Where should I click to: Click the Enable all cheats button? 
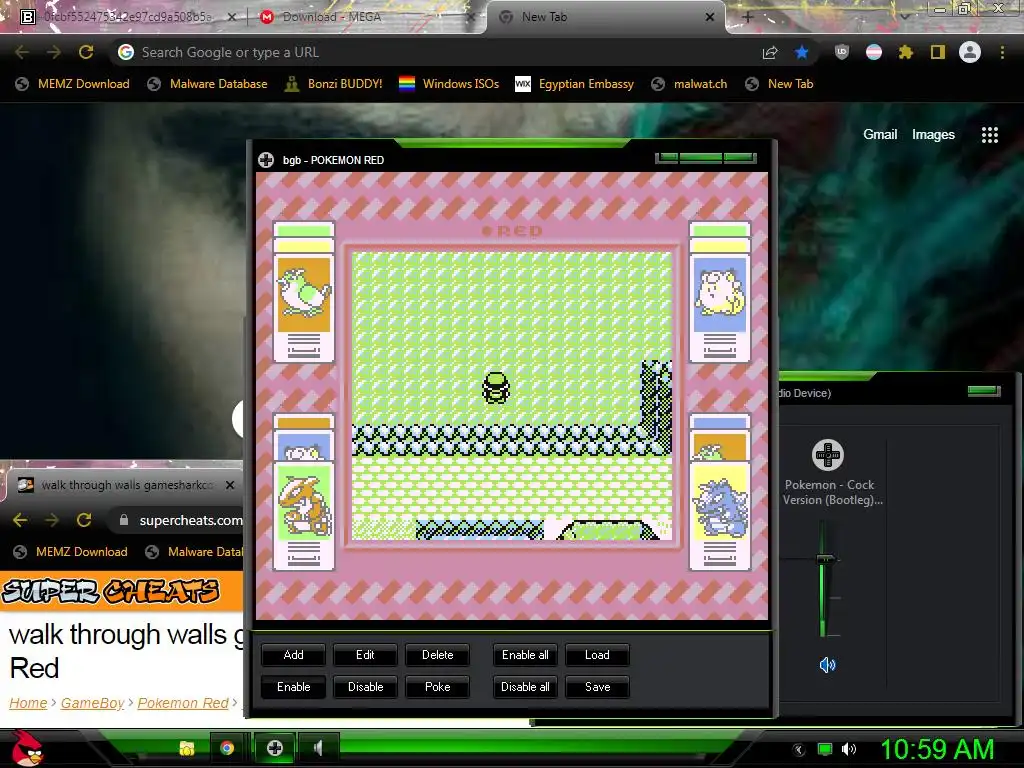[x=525, y=655]
